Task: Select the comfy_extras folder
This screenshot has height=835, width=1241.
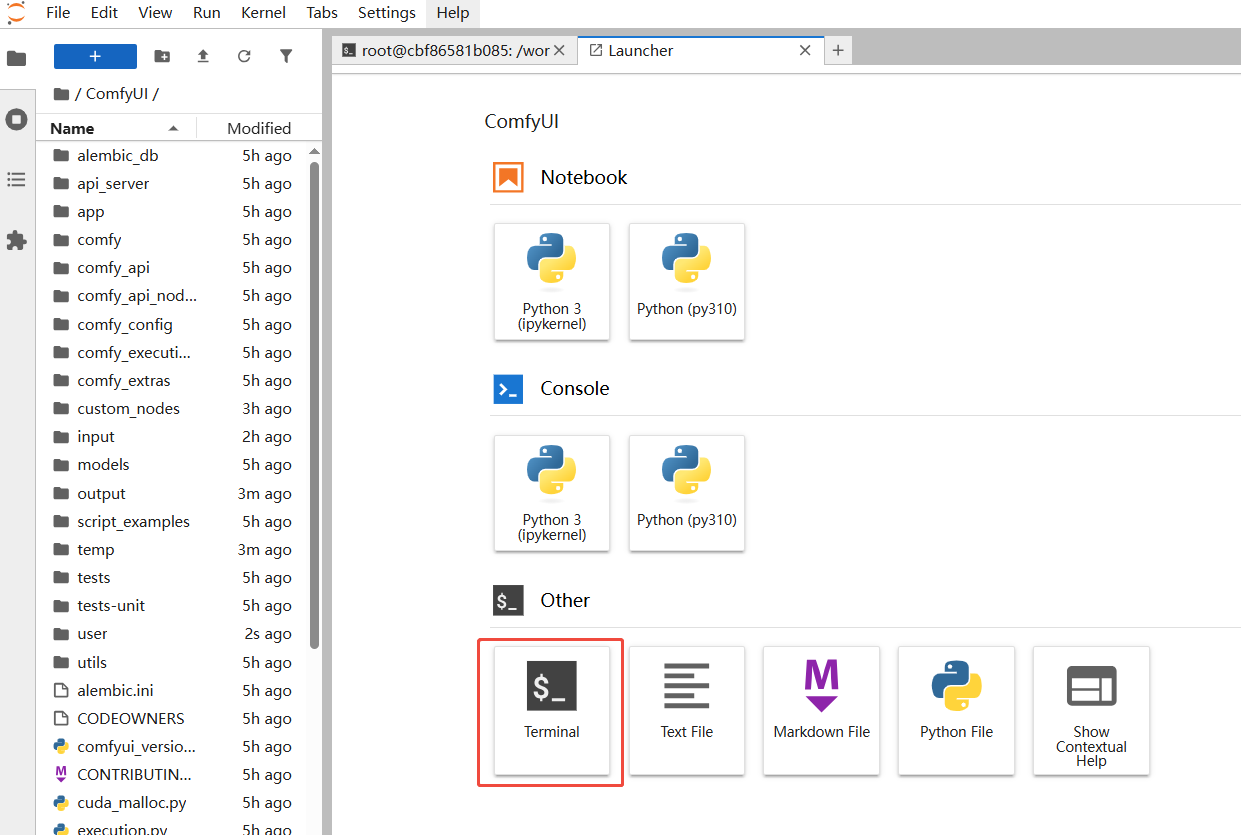Action: (x=172, y=381)
